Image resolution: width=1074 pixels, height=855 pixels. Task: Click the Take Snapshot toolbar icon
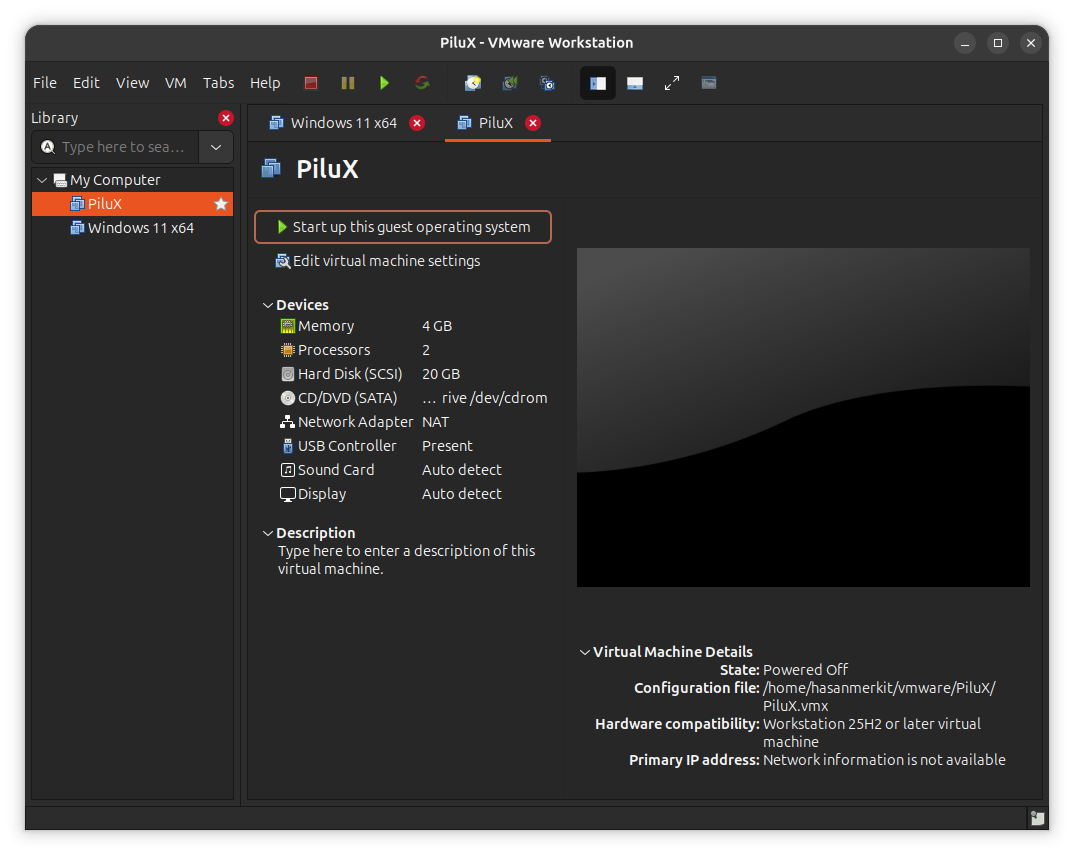[x=473, y=83]
